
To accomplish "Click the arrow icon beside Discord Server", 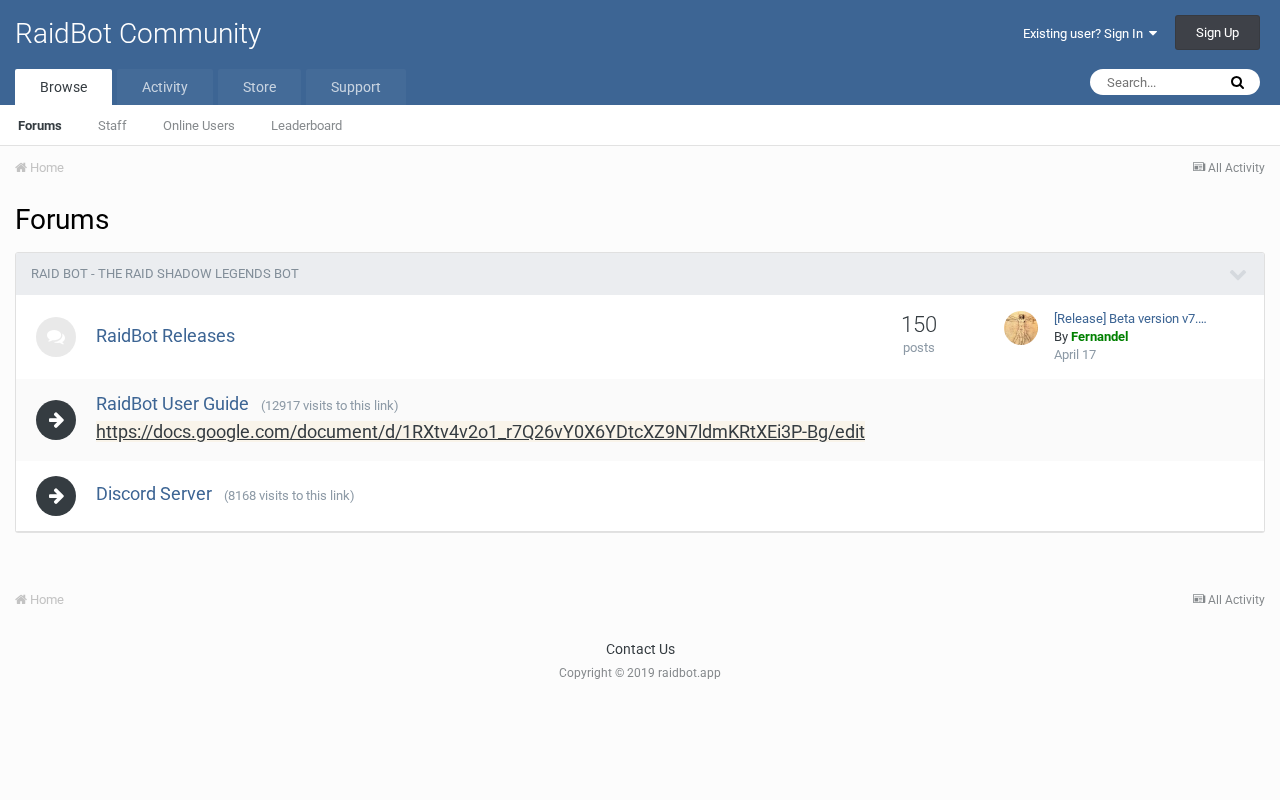I will [56, 496].
